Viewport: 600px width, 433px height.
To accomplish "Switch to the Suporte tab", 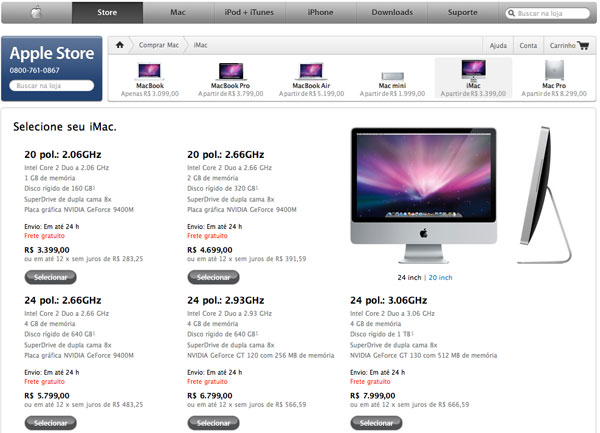I will [x=463, y=13].
